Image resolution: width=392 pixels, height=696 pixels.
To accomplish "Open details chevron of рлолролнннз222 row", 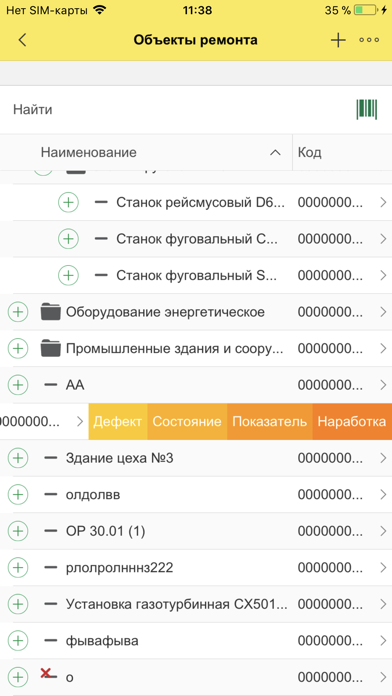I will tap(384, 567).
